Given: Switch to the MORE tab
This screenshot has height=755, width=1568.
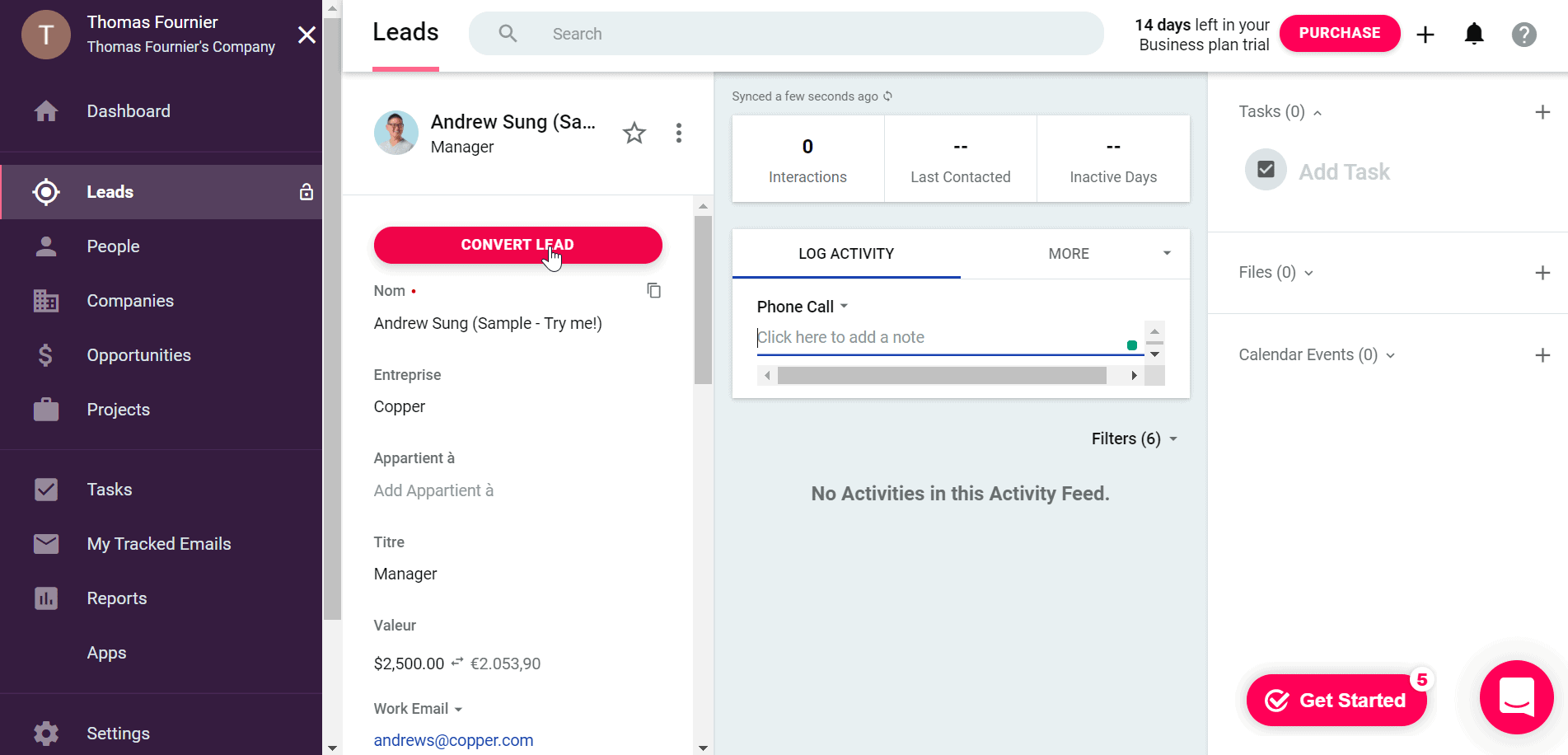Looking at the screenshot, I should pyautogui.click(x=1068, y=254).
